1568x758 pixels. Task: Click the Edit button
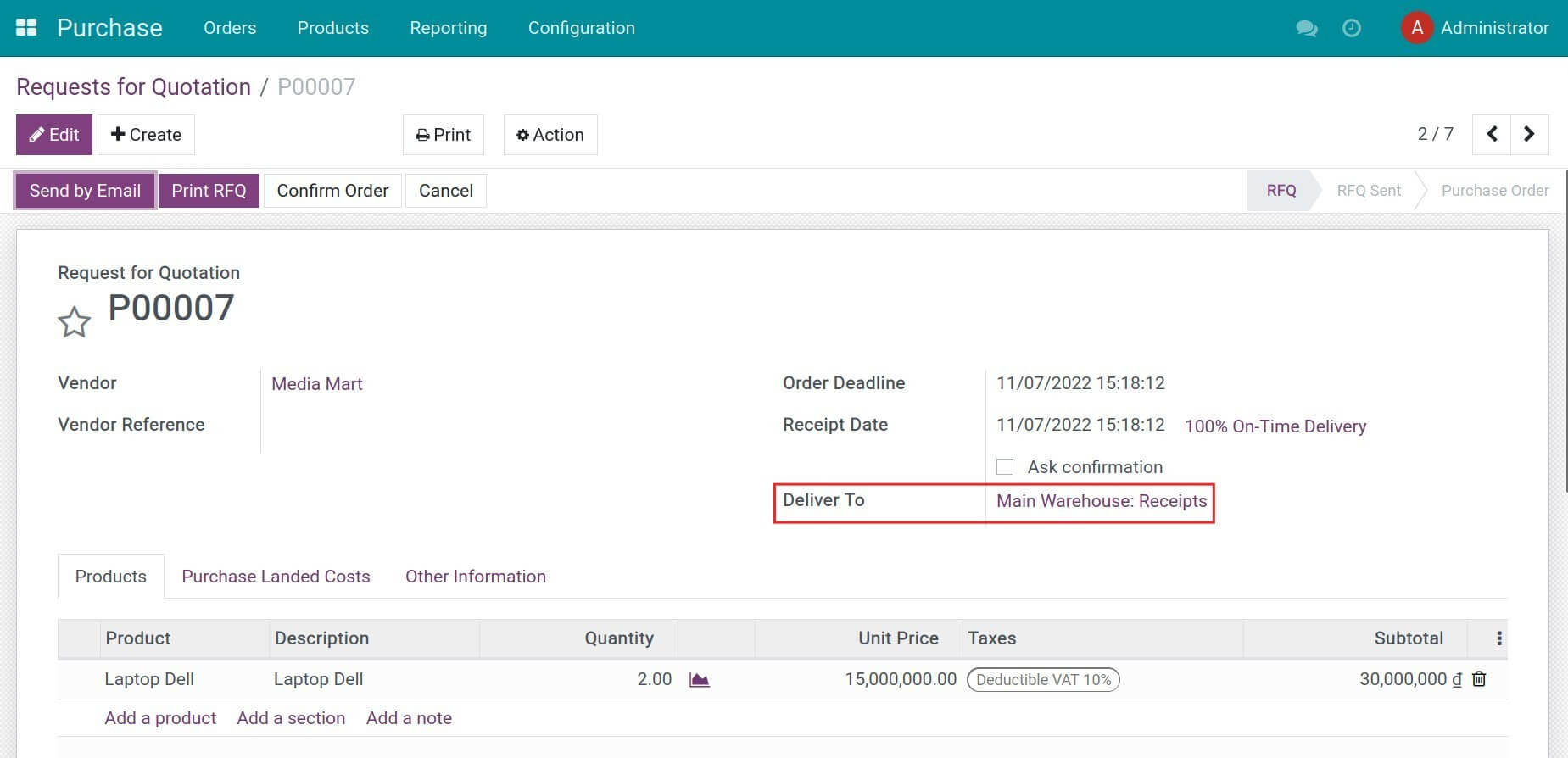(54, 135)
